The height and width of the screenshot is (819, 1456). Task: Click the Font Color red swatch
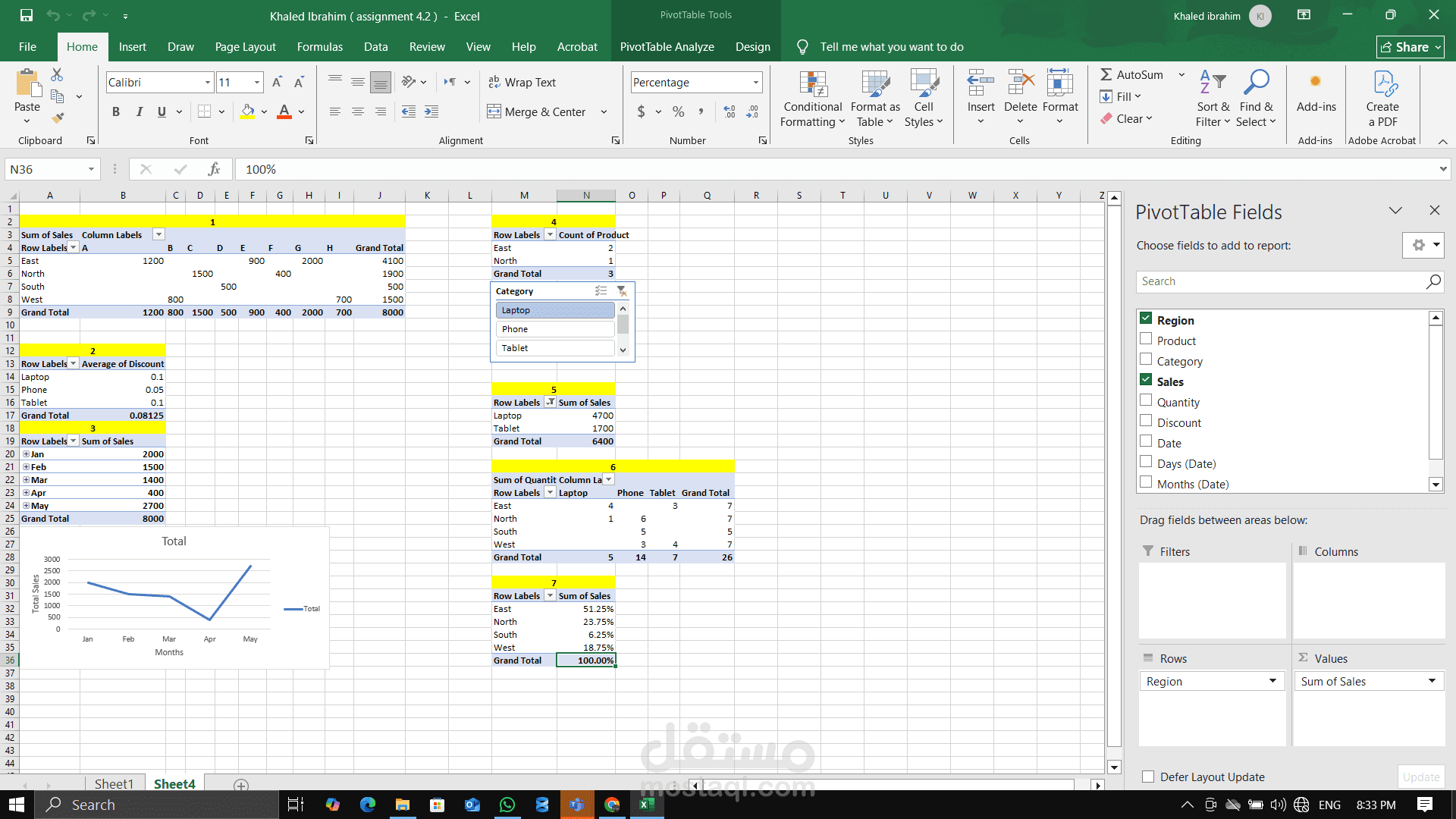[x=284, y=112]
